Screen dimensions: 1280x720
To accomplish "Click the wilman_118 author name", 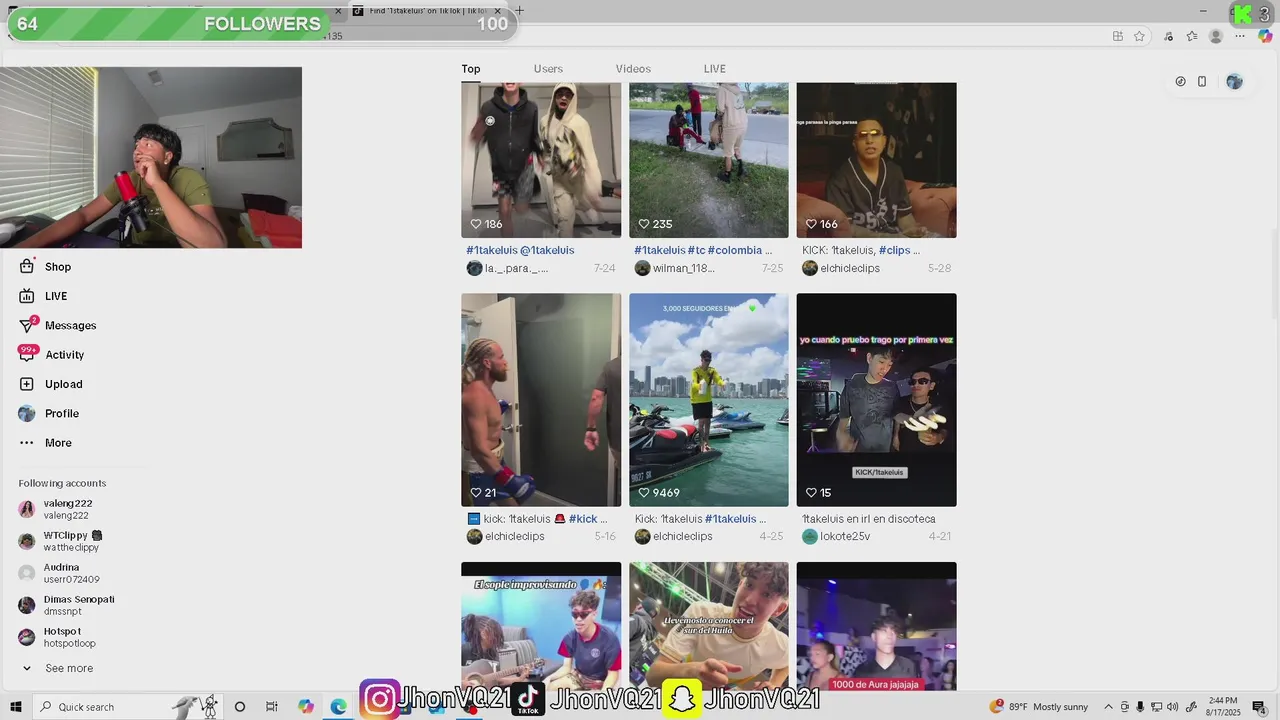I will (x=684, y=269).
